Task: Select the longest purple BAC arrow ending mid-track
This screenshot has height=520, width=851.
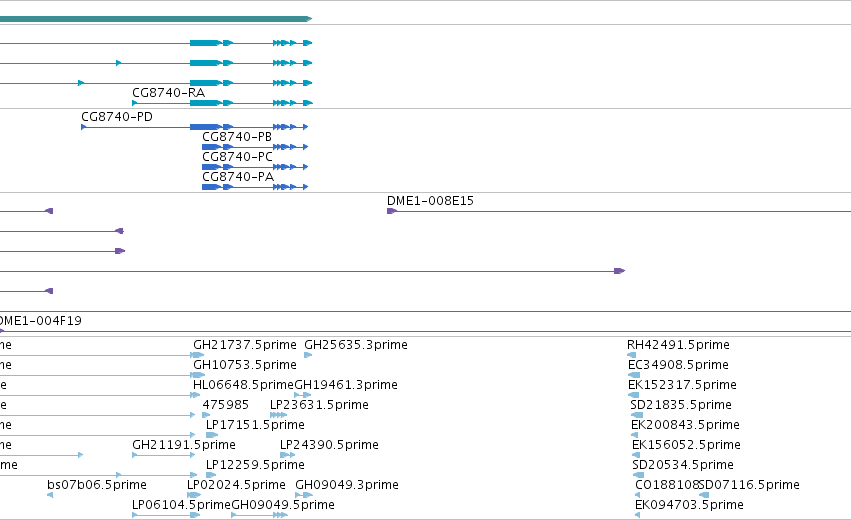Action: click(x=313, y=271)
